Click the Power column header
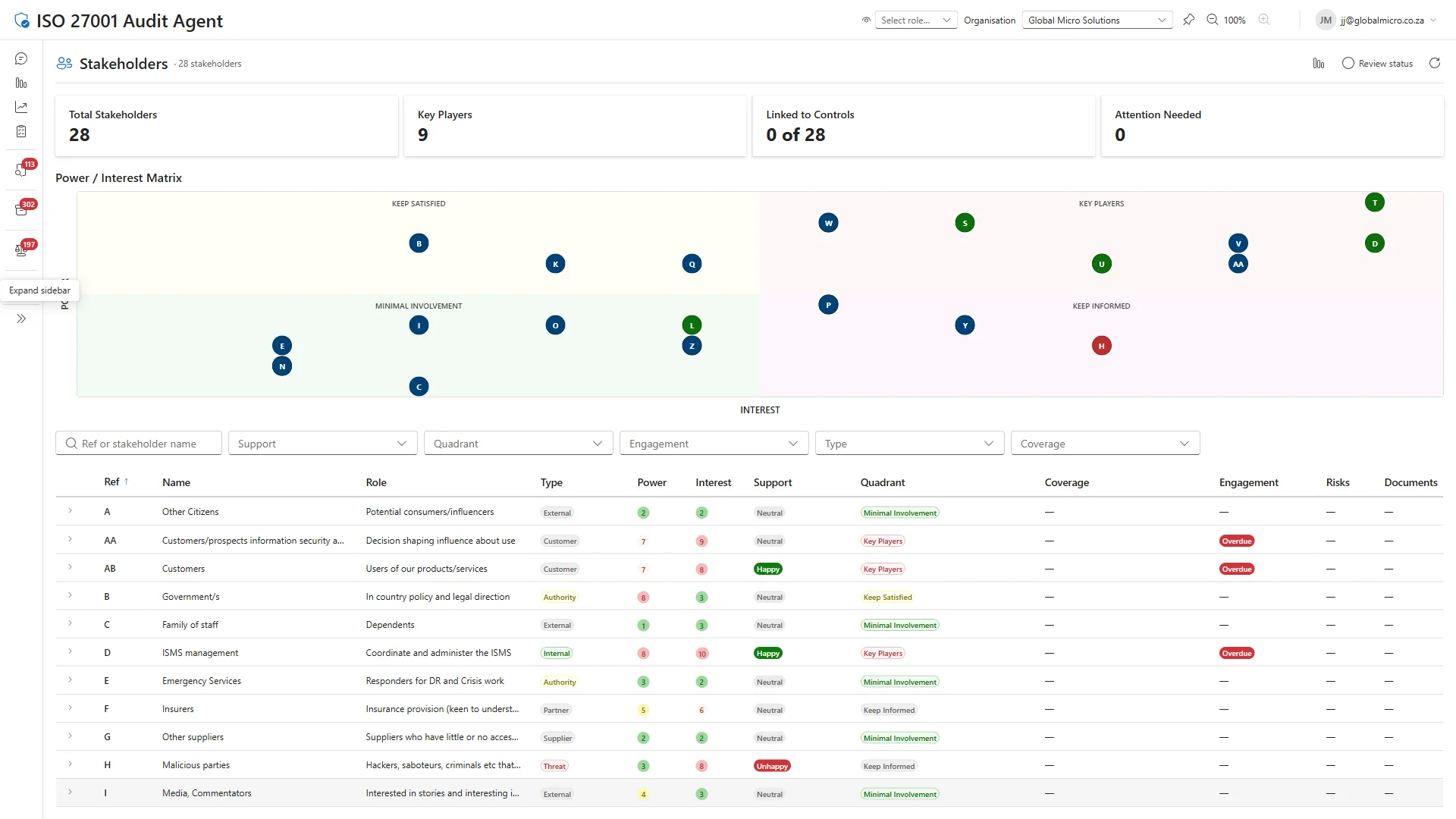The image size is (1456, 819). (x=651, y=483)
